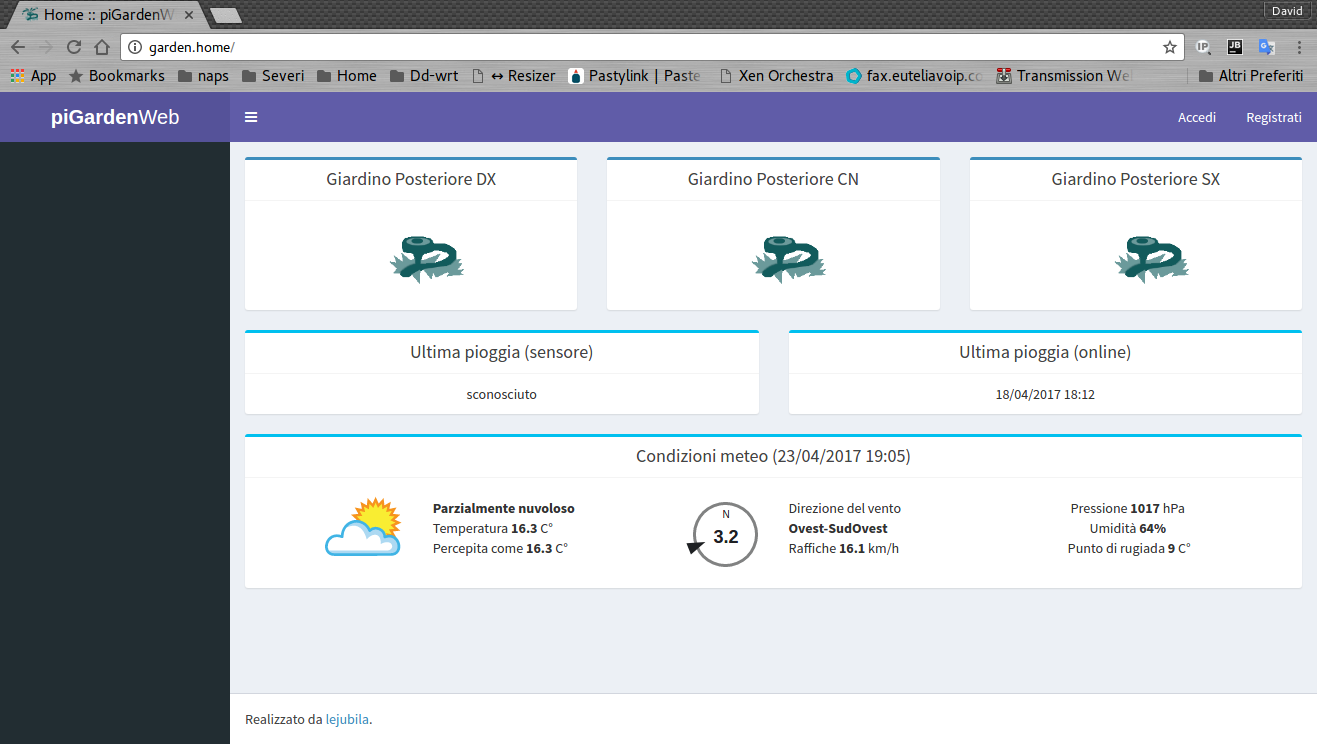Open the naps bookmark folder
Screen dimensions: 1317x744
tap(203, 76)
